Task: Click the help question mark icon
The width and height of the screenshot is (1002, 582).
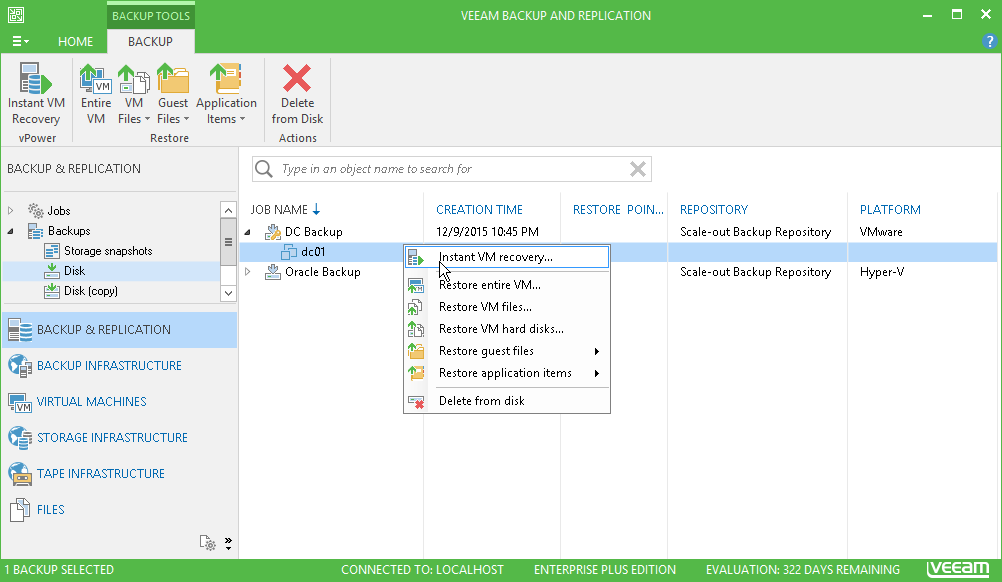Action: point(989,42)
